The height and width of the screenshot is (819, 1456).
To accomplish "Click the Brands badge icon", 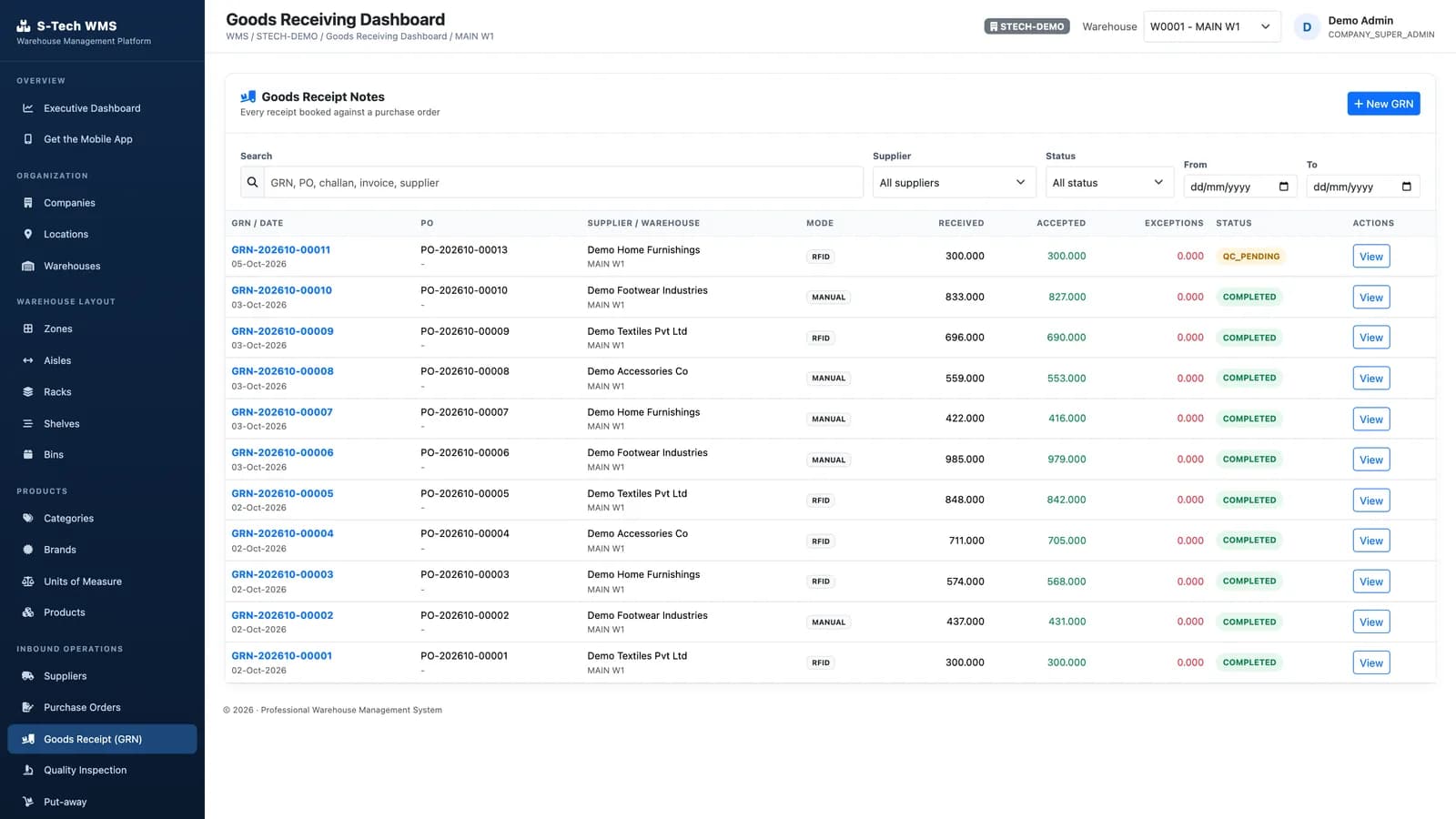I will pos(28,550).
